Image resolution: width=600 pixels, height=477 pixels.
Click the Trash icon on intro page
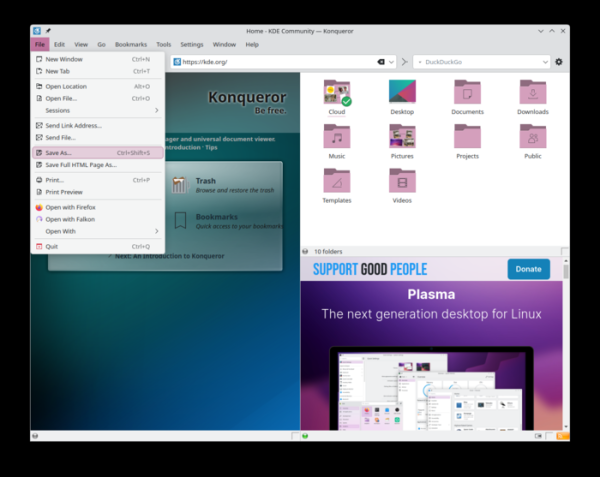click(x=179, y=185)
